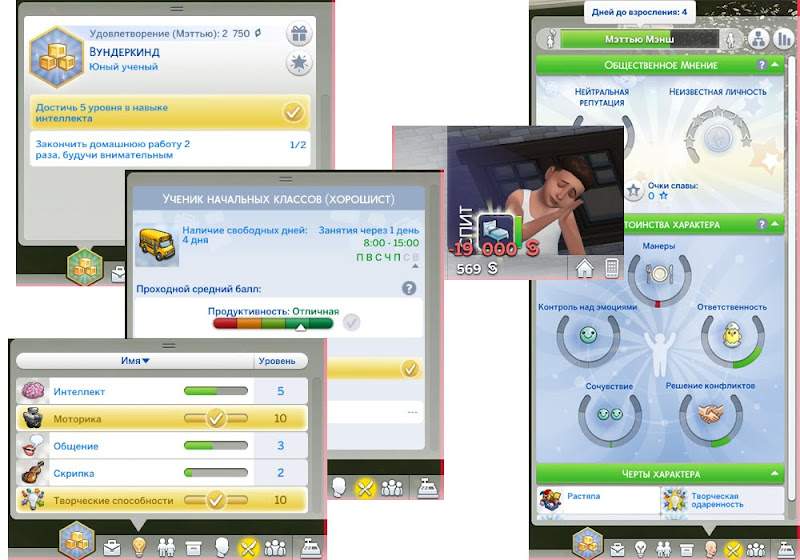800x560 pixels.
Task: Click checkmark on Творческие способности skill row
Action: coord(216,500)
